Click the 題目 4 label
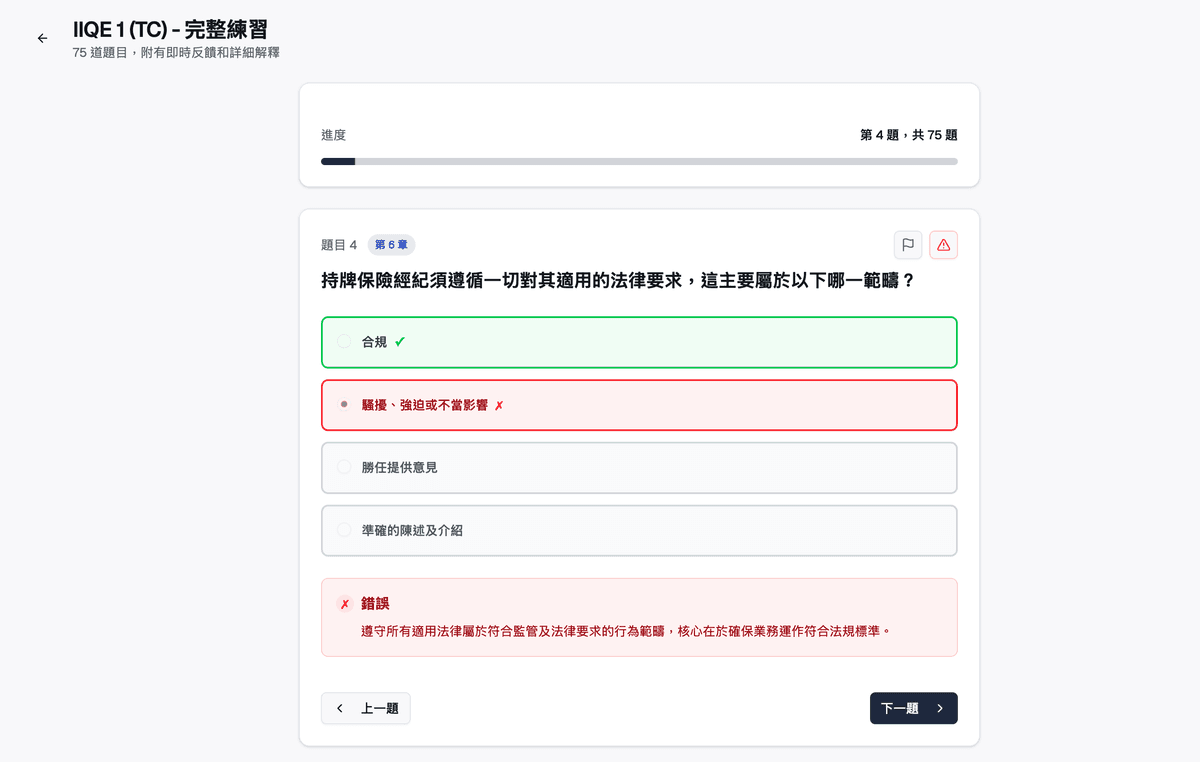Viewport: 1200px width, 762px height. click(337, 244)
